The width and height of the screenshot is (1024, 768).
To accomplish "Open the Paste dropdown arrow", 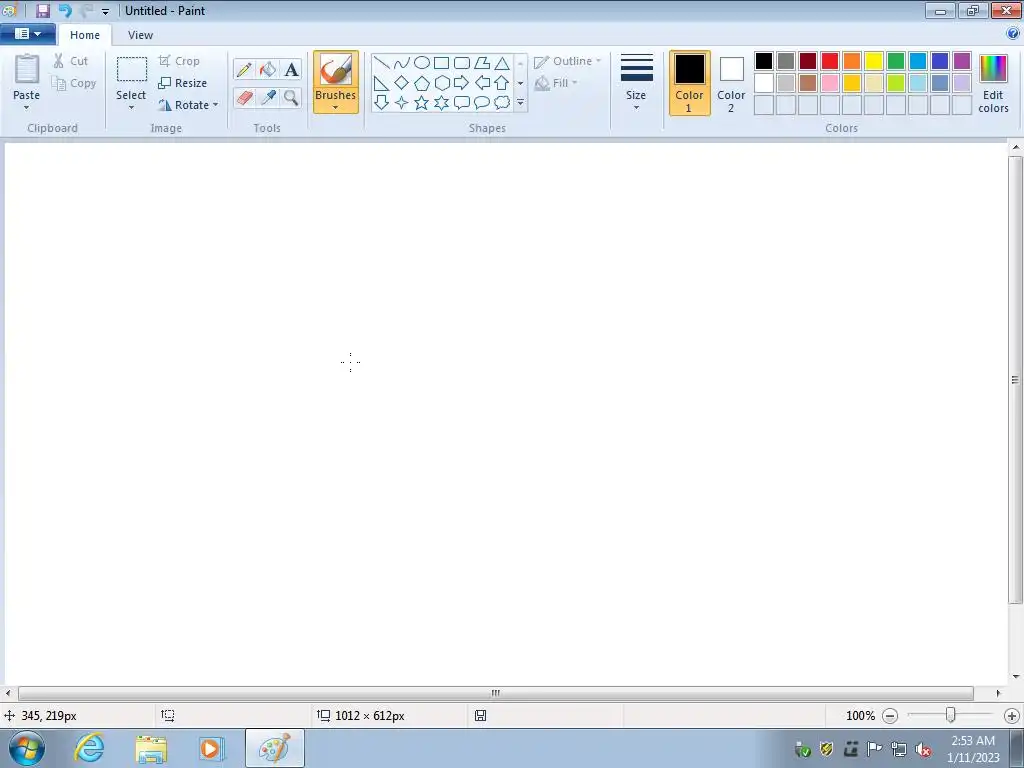I will (x=26, y=108).
